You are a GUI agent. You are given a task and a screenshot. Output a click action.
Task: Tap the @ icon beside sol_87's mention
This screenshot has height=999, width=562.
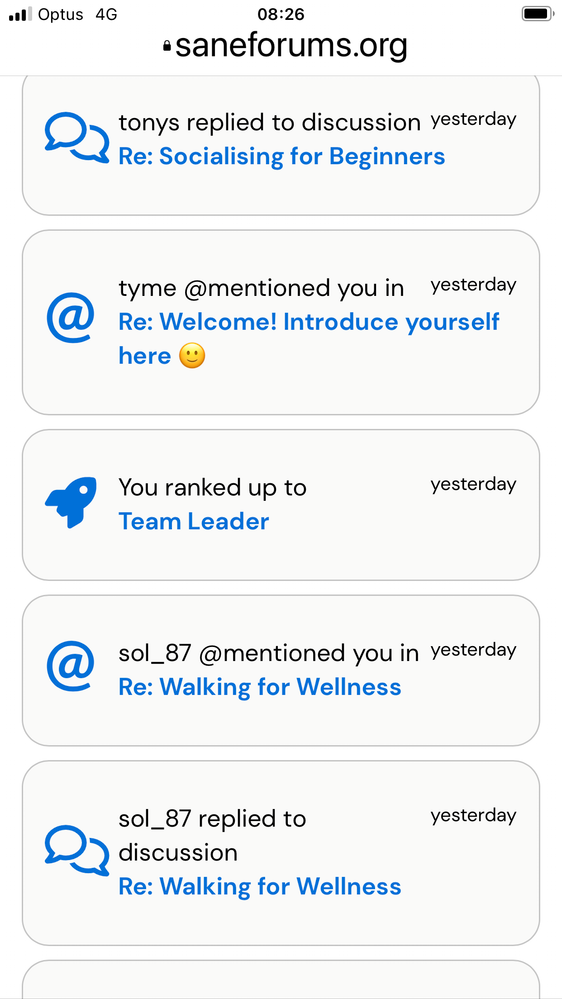[x=70, y=668]
